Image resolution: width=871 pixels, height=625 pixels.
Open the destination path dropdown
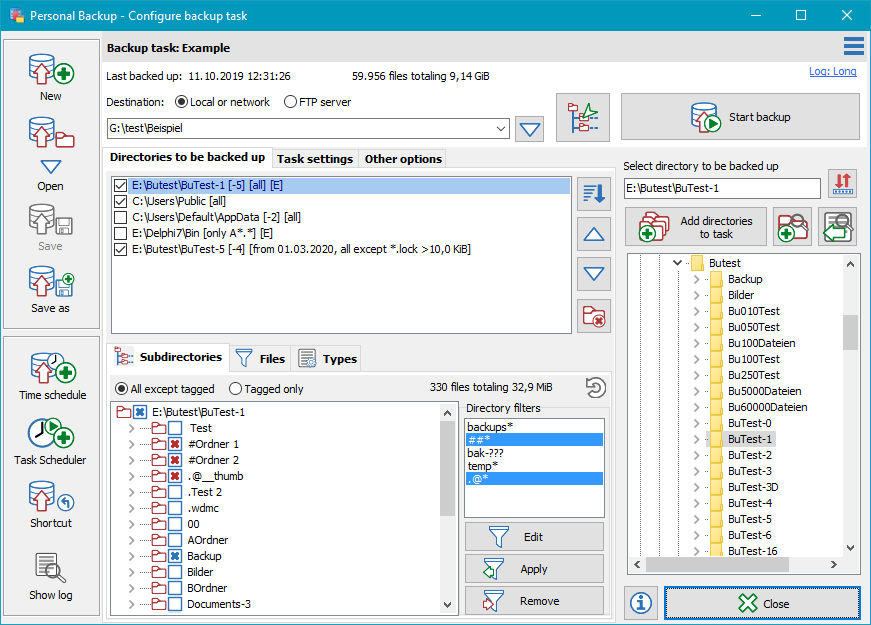click(x=500, y=129)
